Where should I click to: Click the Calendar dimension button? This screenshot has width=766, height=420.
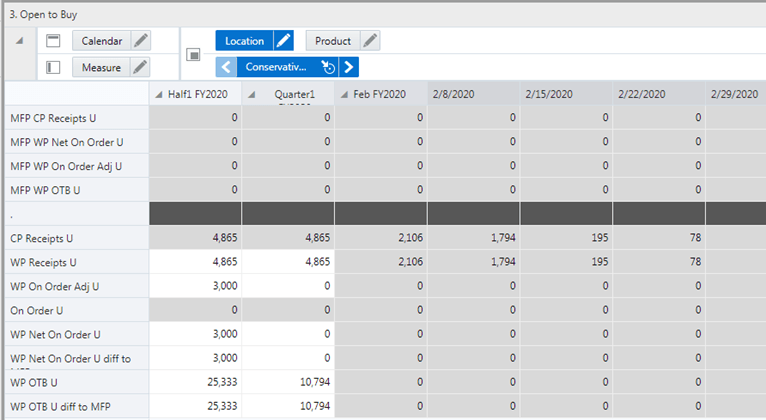point(102,41)
